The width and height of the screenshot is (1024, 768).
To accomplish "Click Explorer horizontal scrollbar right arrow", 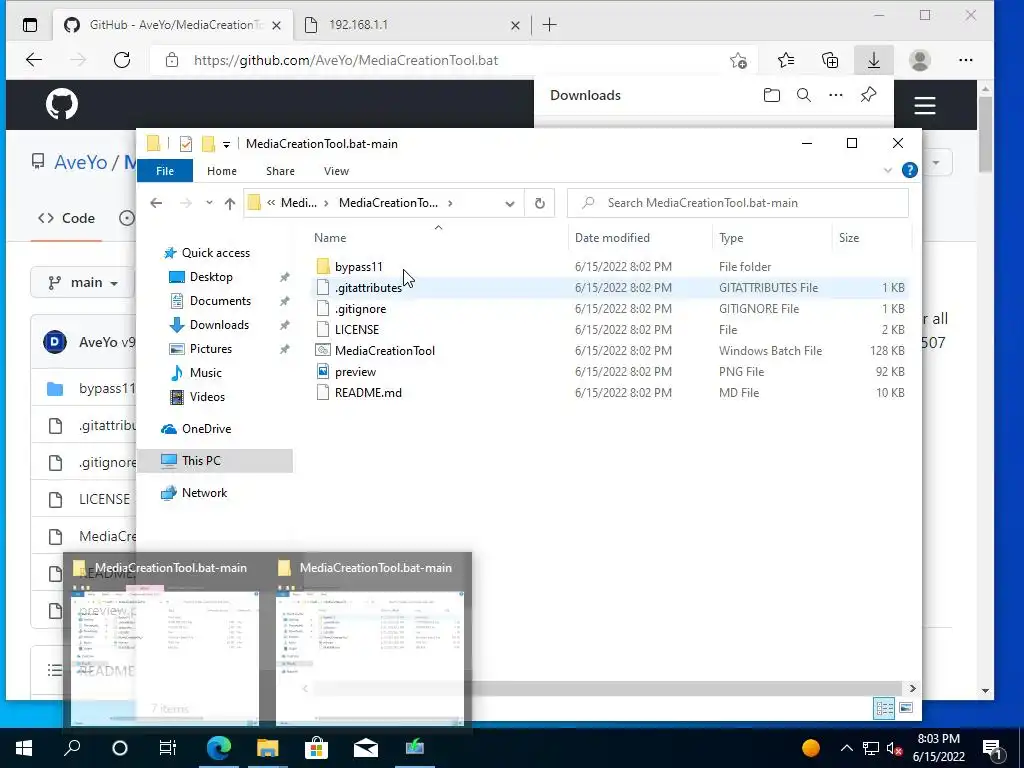I will (x=912, y=688).
